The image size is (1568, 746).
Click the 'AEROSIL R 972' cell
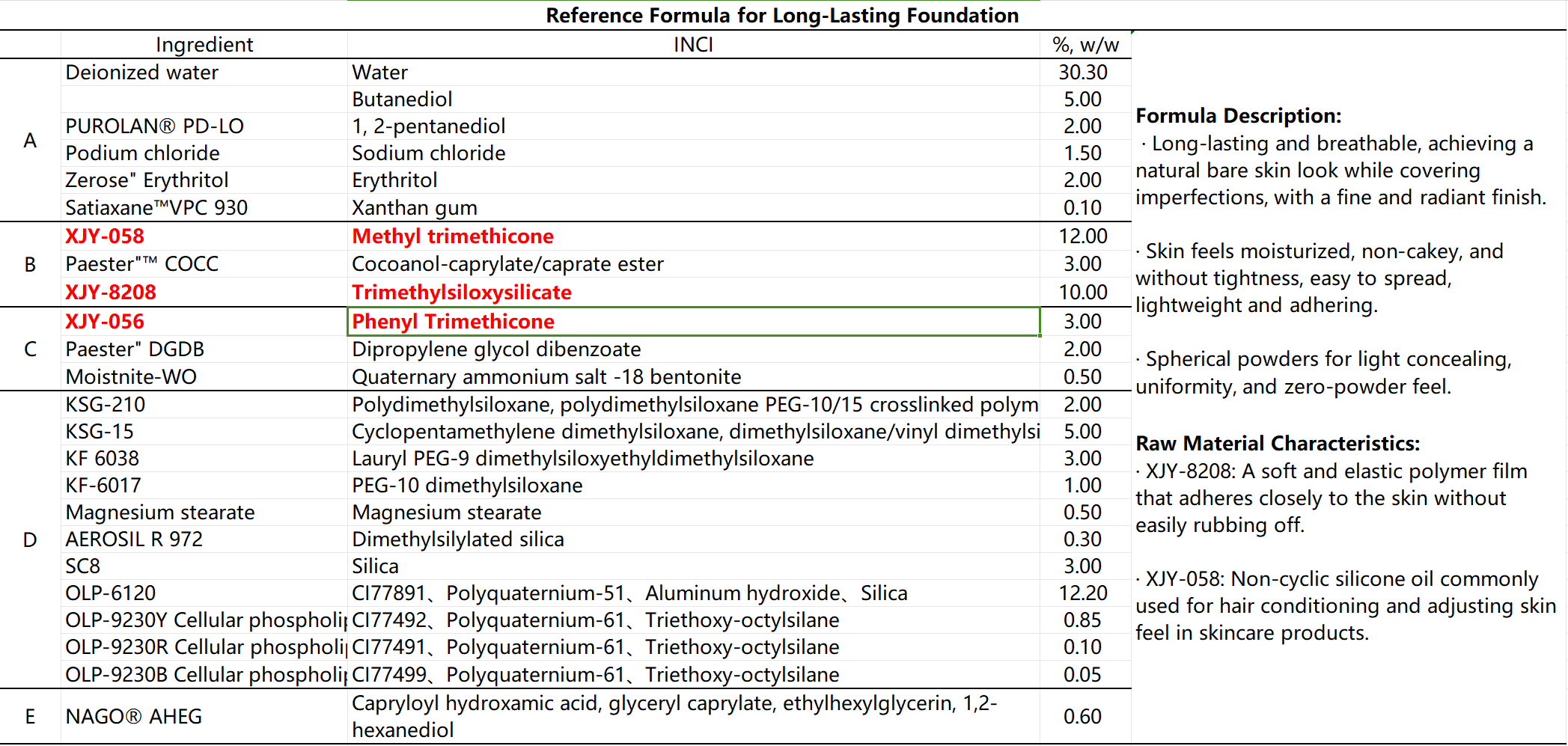204,539
